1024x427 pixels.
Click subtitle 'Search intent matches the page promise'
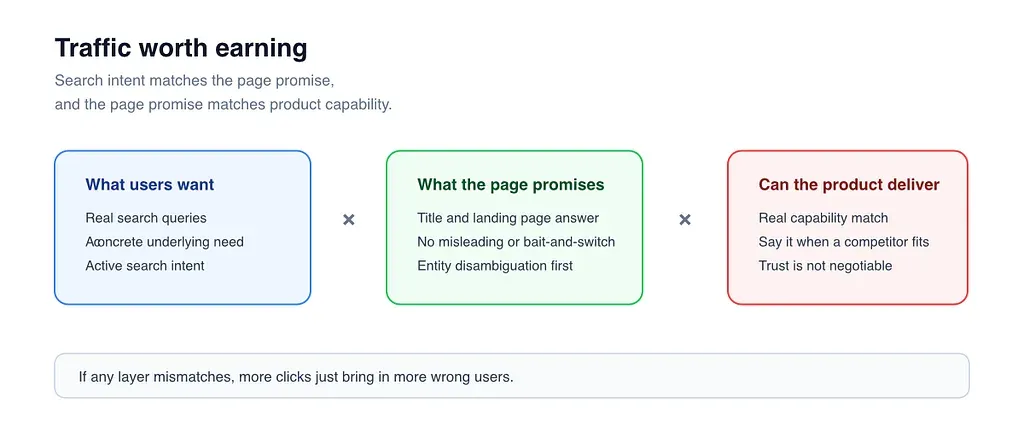(x=195, y=81)
